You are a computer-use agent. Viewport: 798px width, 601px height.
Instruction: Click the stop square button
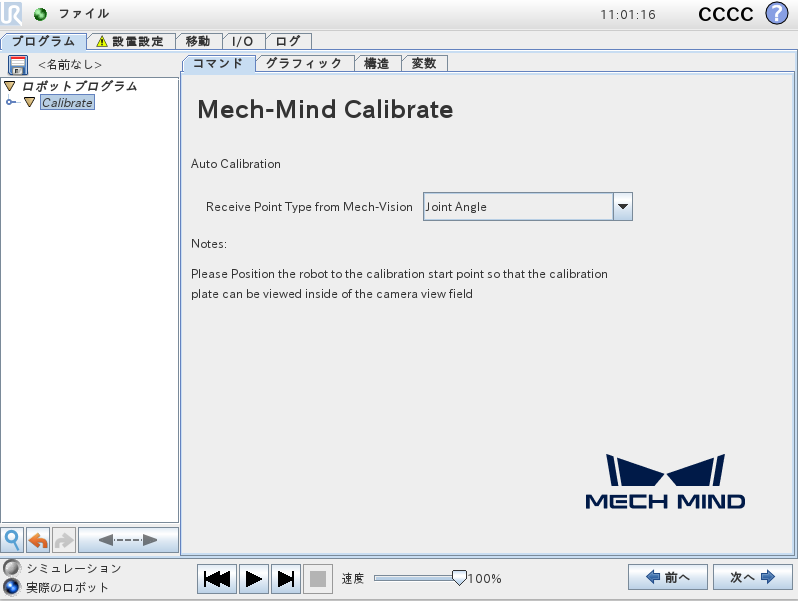click(318, 579)
